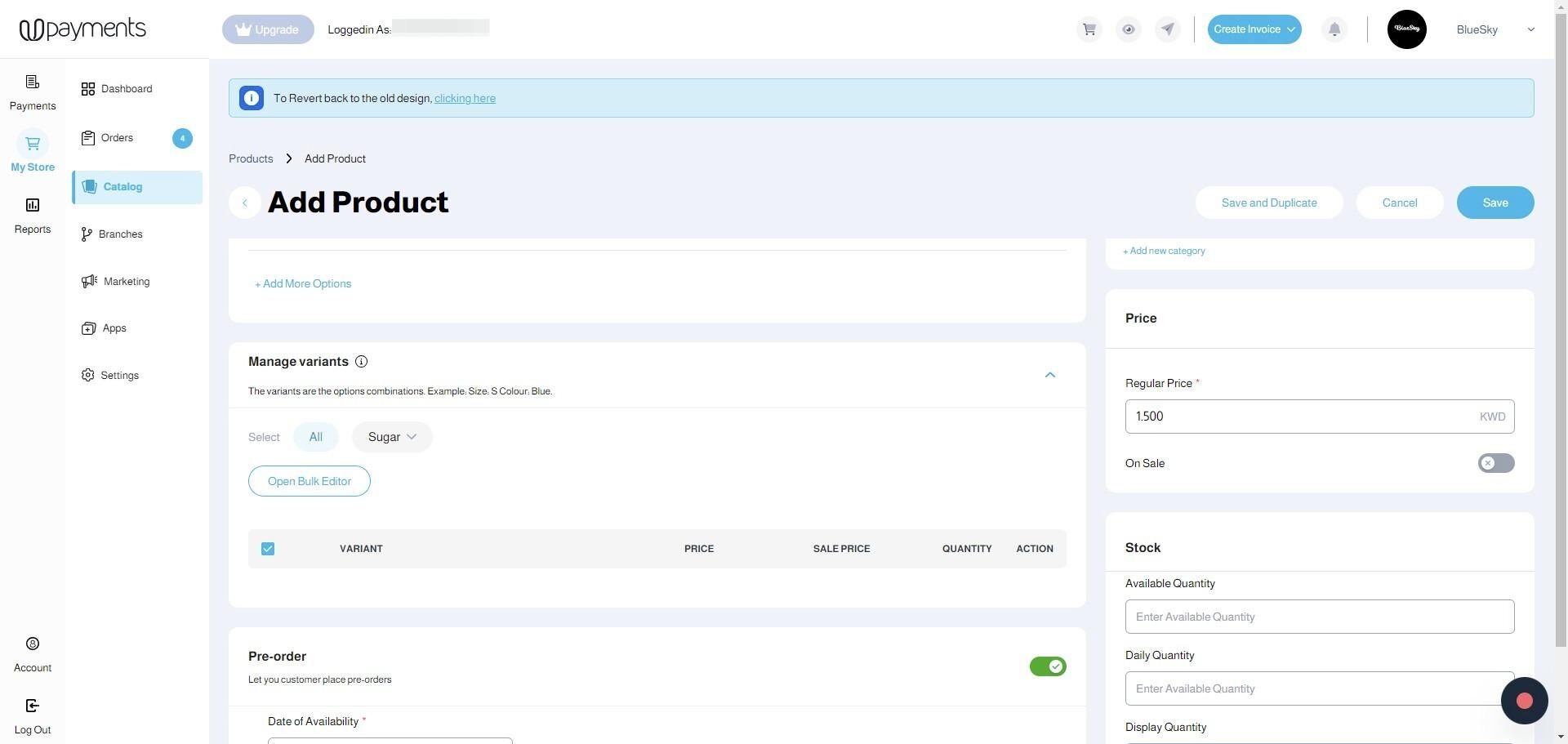Collapse the Manage variants section
The width and height of the screenshot is (1568, 744).
point(1050,375)
